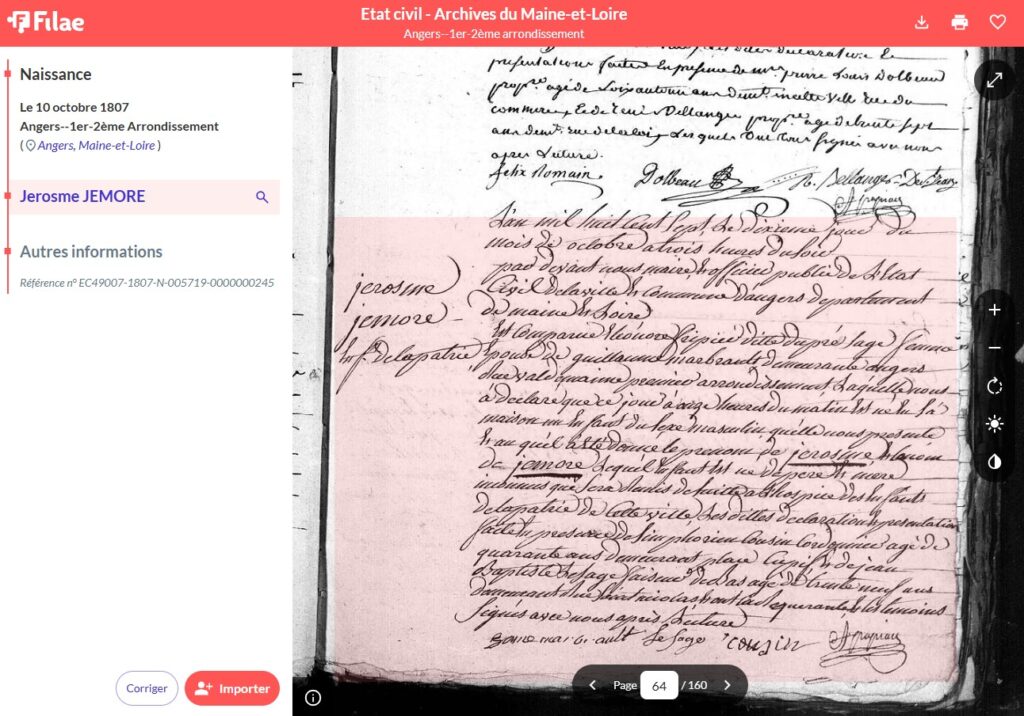Add record to favorites with heart icon

[x=997, y=22]
